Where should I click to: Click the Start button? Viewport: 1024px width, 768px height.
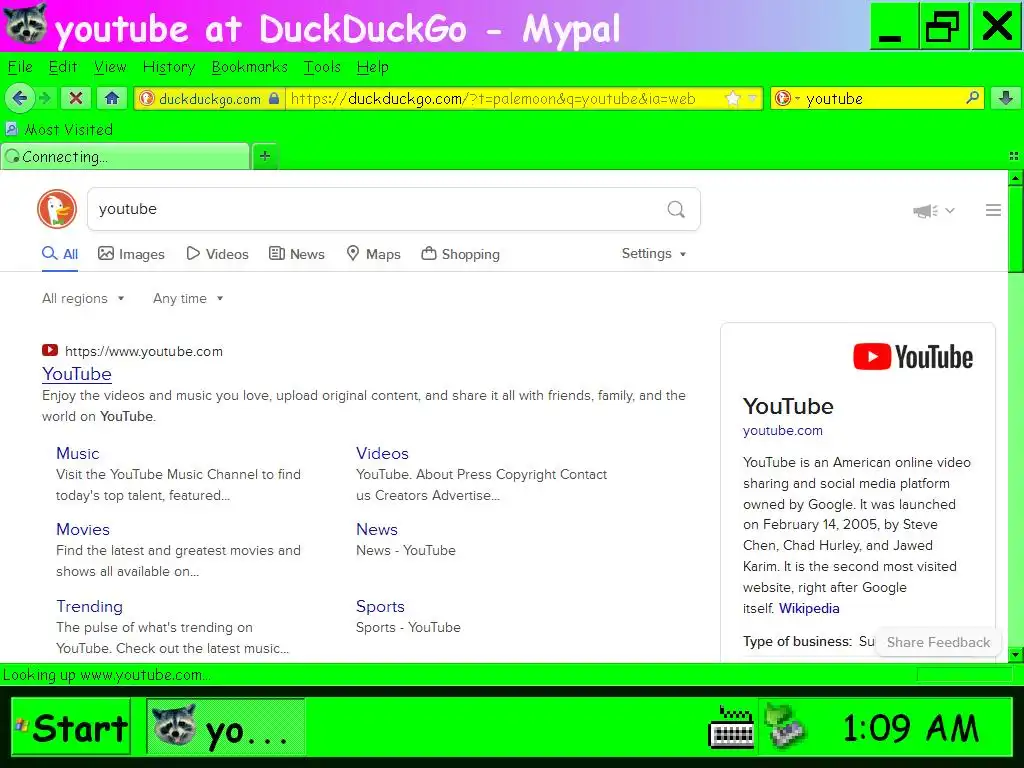71,727
